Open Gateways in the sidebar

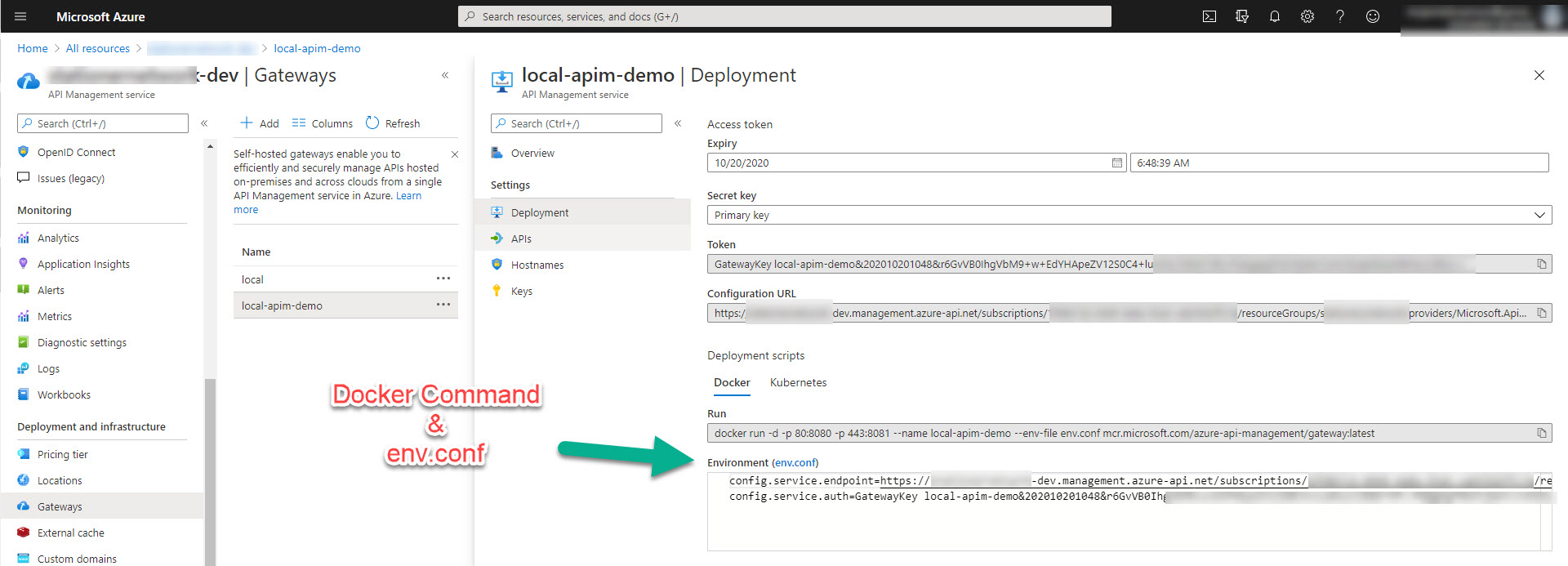pyautogui.click(x=102, y=506)
